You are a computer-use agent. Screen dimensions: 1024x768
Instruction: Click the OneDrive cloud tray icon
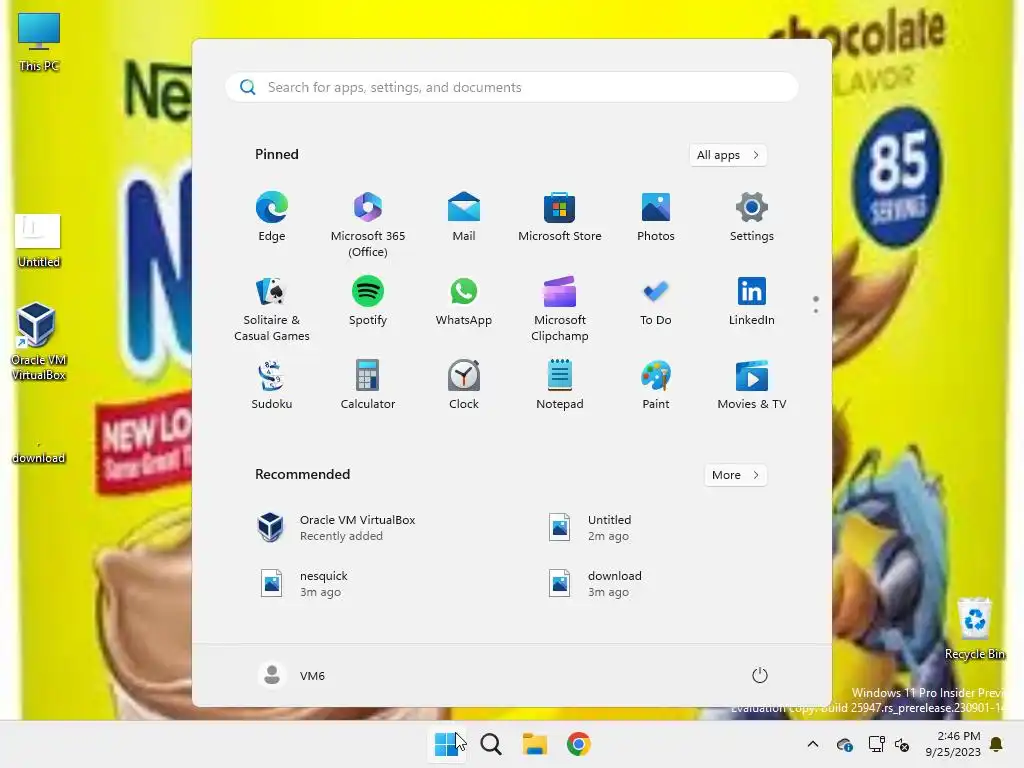[844, 744]
